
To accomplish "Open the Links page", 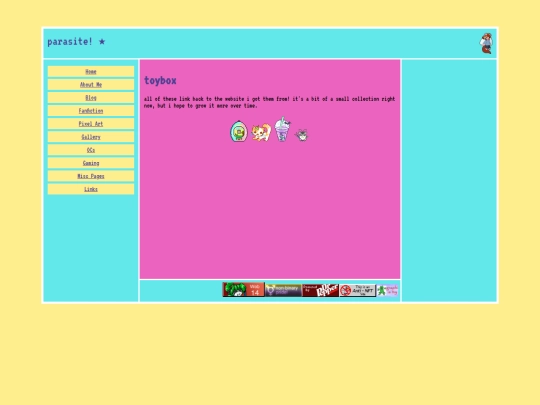I will coord(91,189).
